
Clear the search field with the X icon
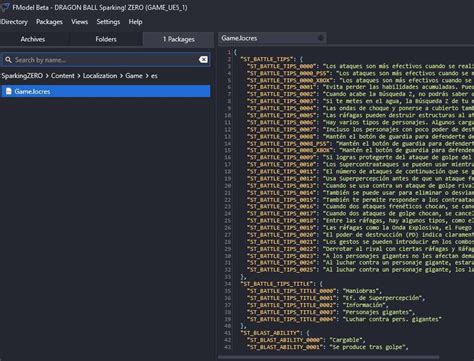[x=203, y=60]
